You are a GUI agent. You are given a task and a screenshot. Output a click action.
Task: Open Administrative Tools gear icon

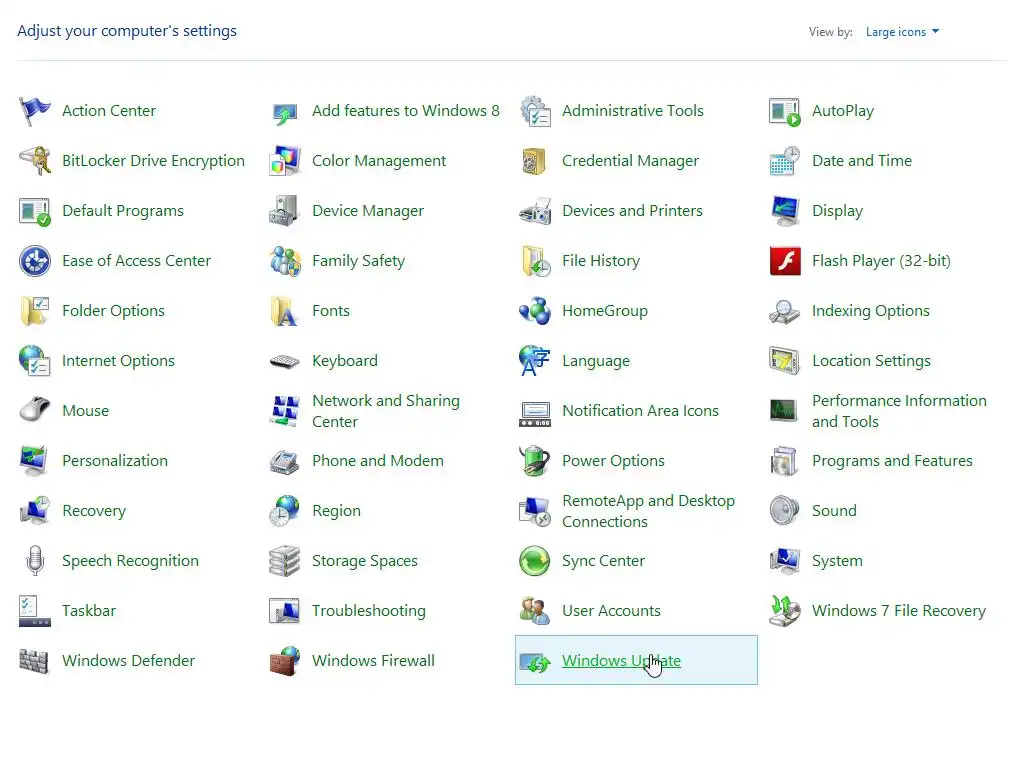[535, 111]
